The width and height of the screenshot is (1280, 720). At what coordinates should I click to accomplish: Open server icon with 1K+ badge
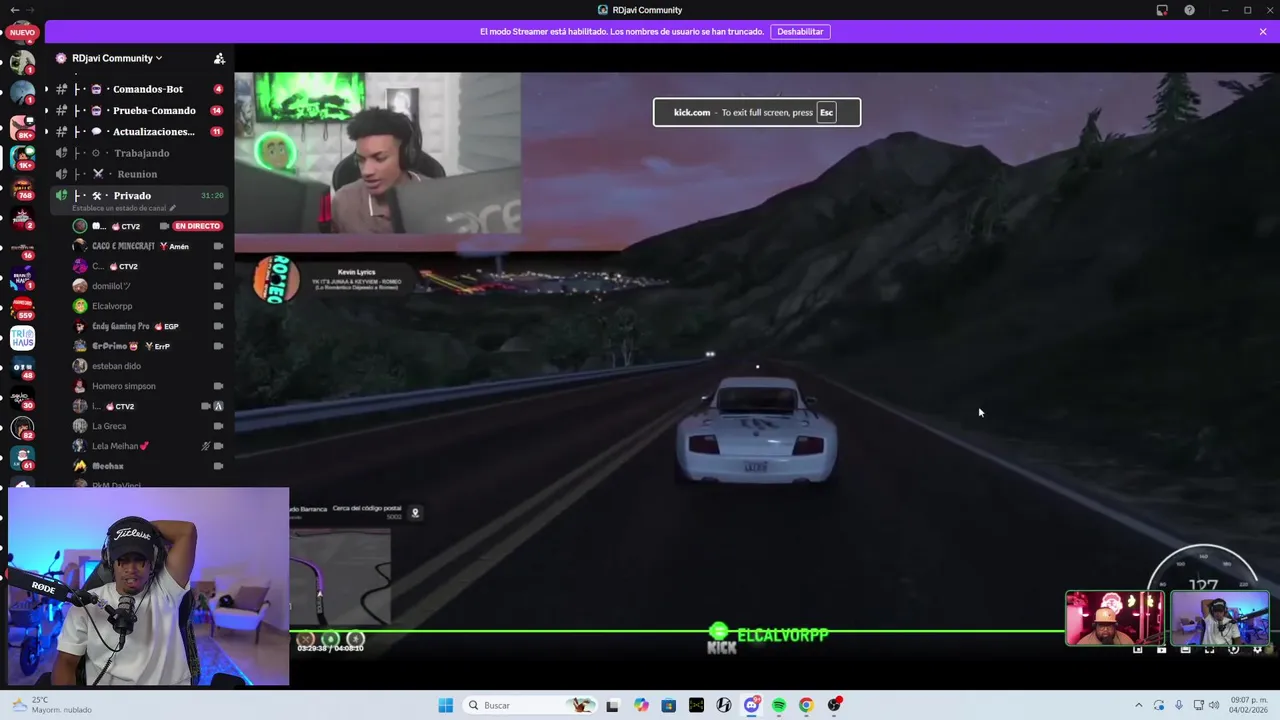[22, 157]
